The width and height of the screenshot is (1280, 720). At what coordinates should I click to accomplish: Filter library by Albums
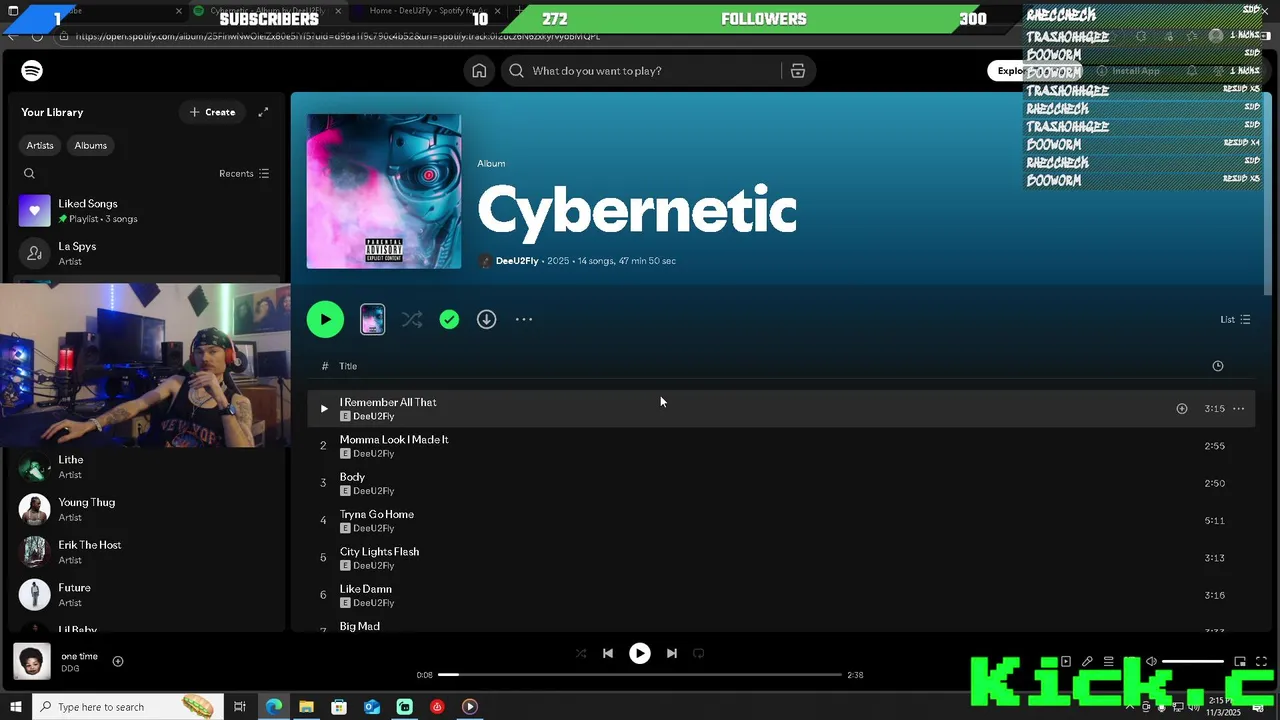pyautogui.click(x=90, y=145)
